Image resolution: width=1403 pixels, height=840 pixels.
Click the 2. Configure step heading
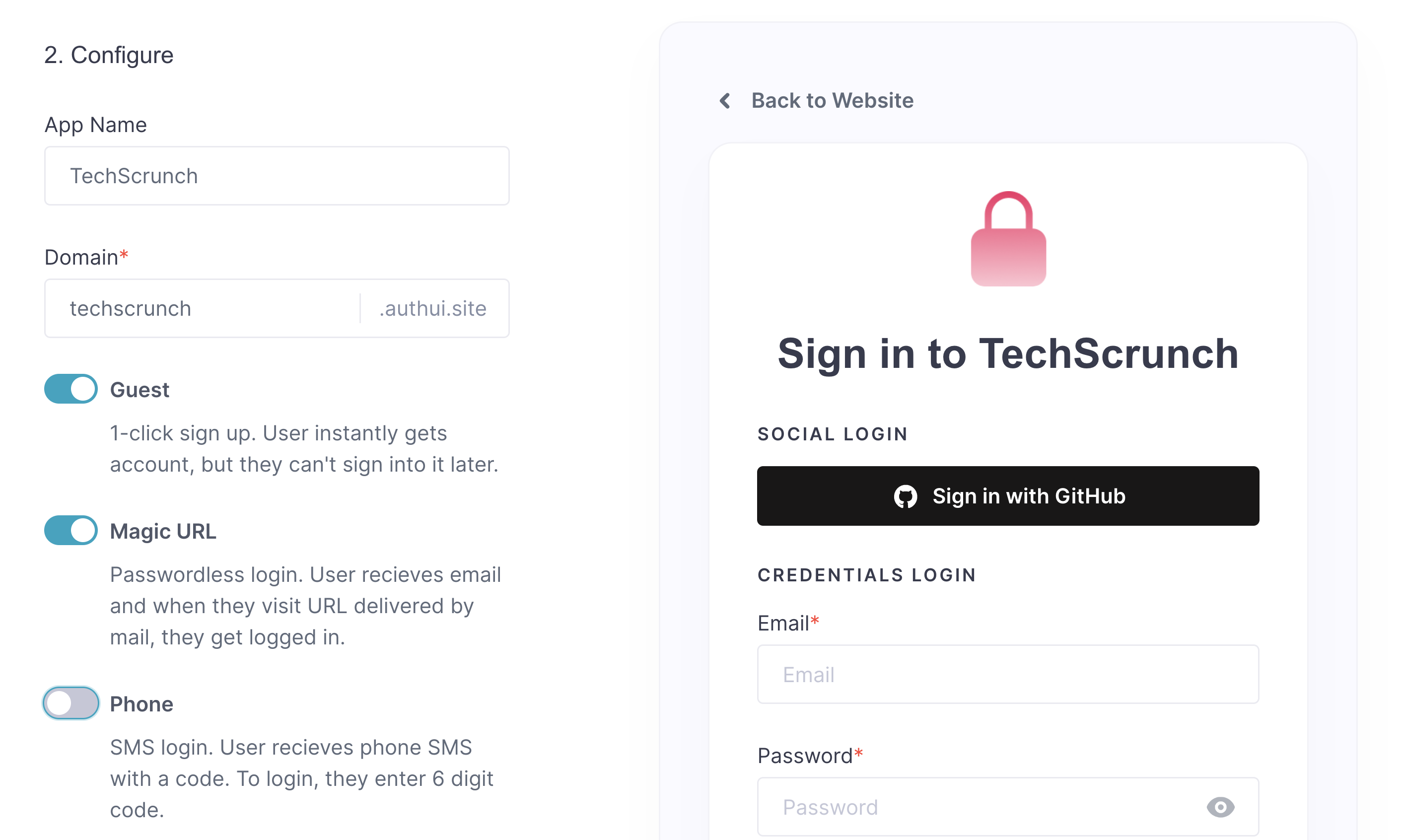click(x=109, y=55)
